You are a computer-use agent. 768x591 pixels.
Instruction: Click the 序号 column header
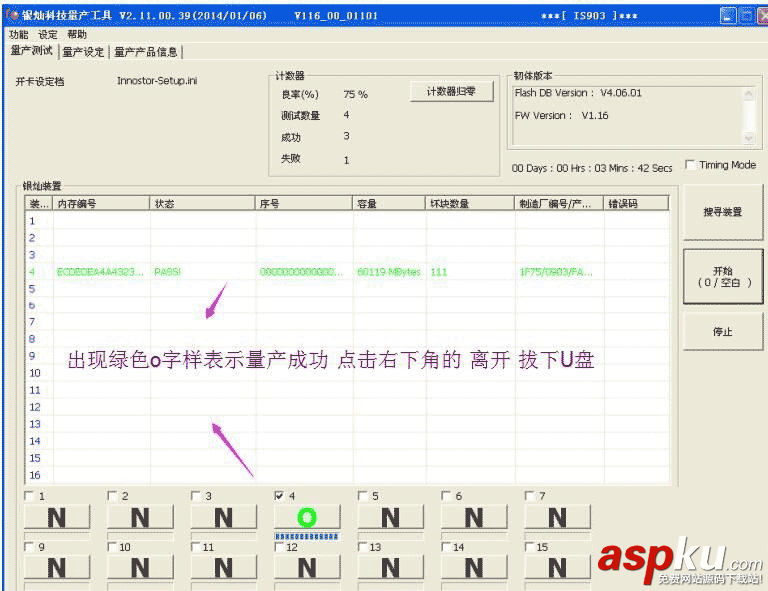pos(304,204)
